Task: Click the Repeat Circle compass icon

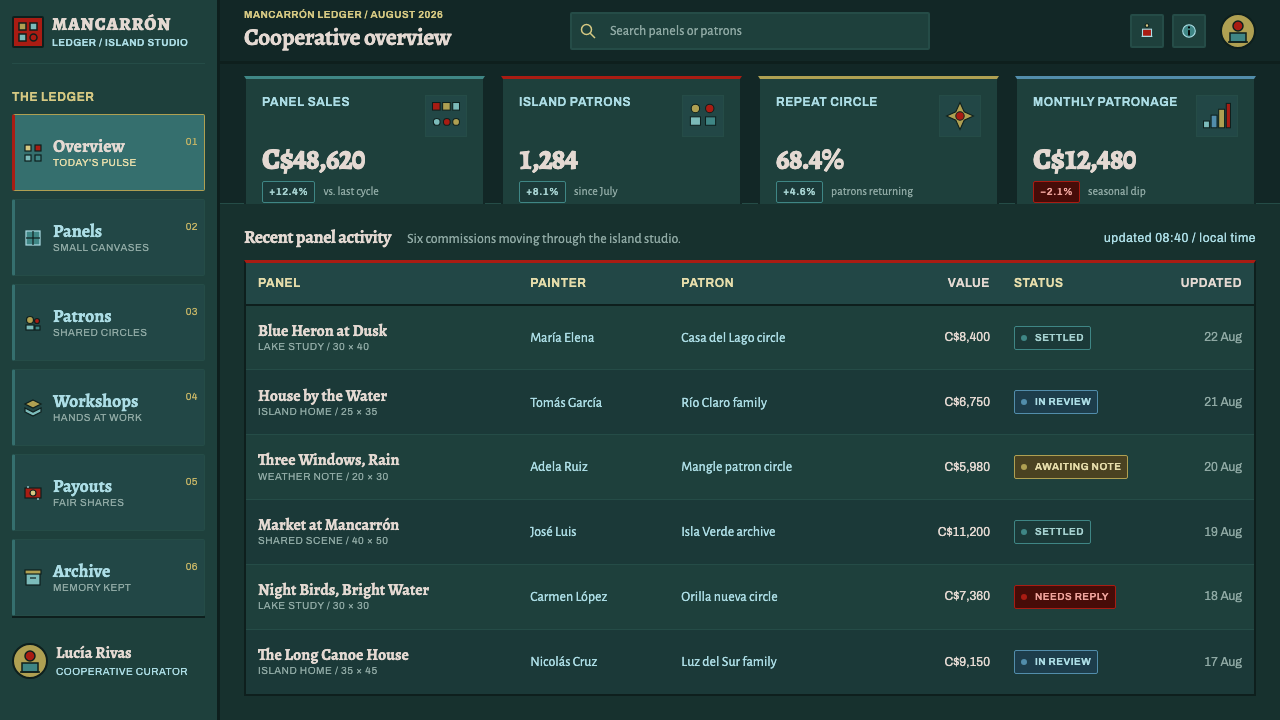Action: 960,116
